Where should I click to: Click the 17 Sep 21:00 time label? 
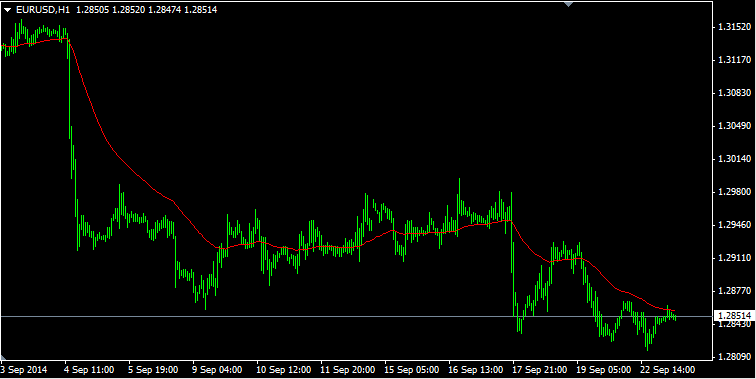(540, 370)
